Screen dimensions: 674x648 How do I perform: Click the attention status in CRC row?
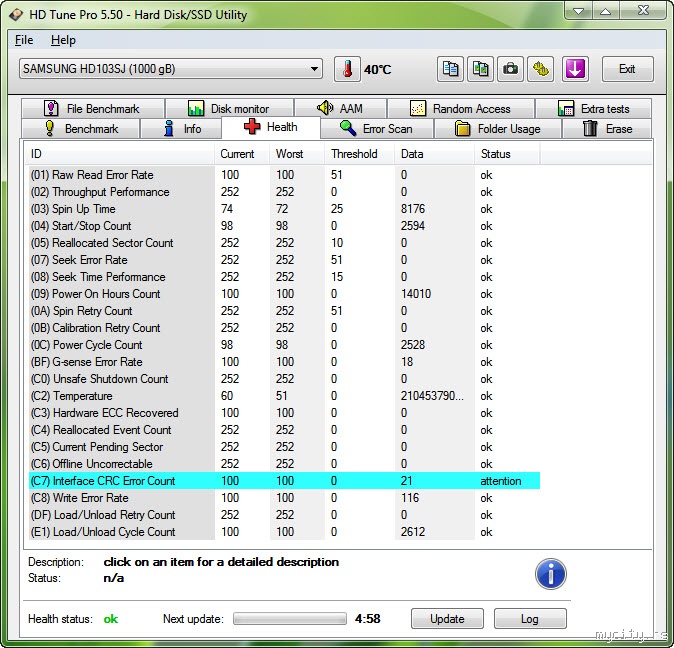tap(501, 481)
